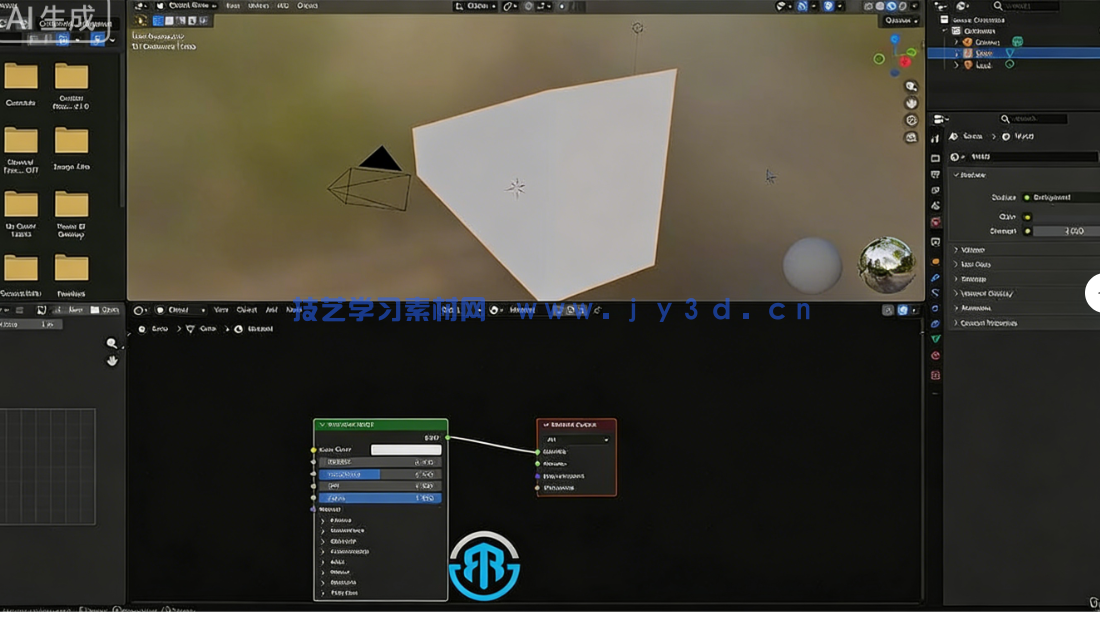Enable rendered viewport shading mode
This screenshot has height=618, width=1100.
(904, 6)
